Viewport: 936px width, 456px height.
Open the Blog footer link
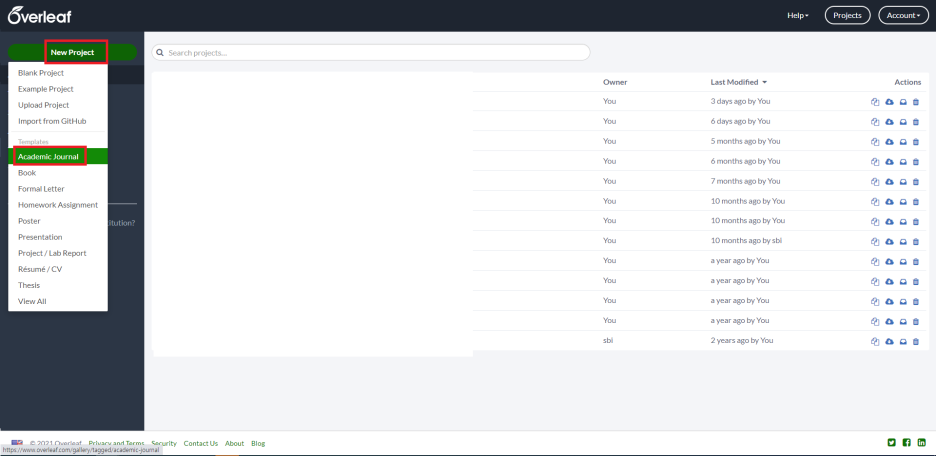coord(258,443)
